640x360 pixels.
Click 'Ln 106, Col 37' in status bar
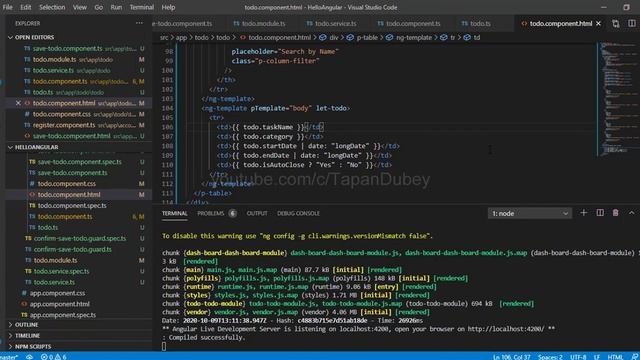511,357
